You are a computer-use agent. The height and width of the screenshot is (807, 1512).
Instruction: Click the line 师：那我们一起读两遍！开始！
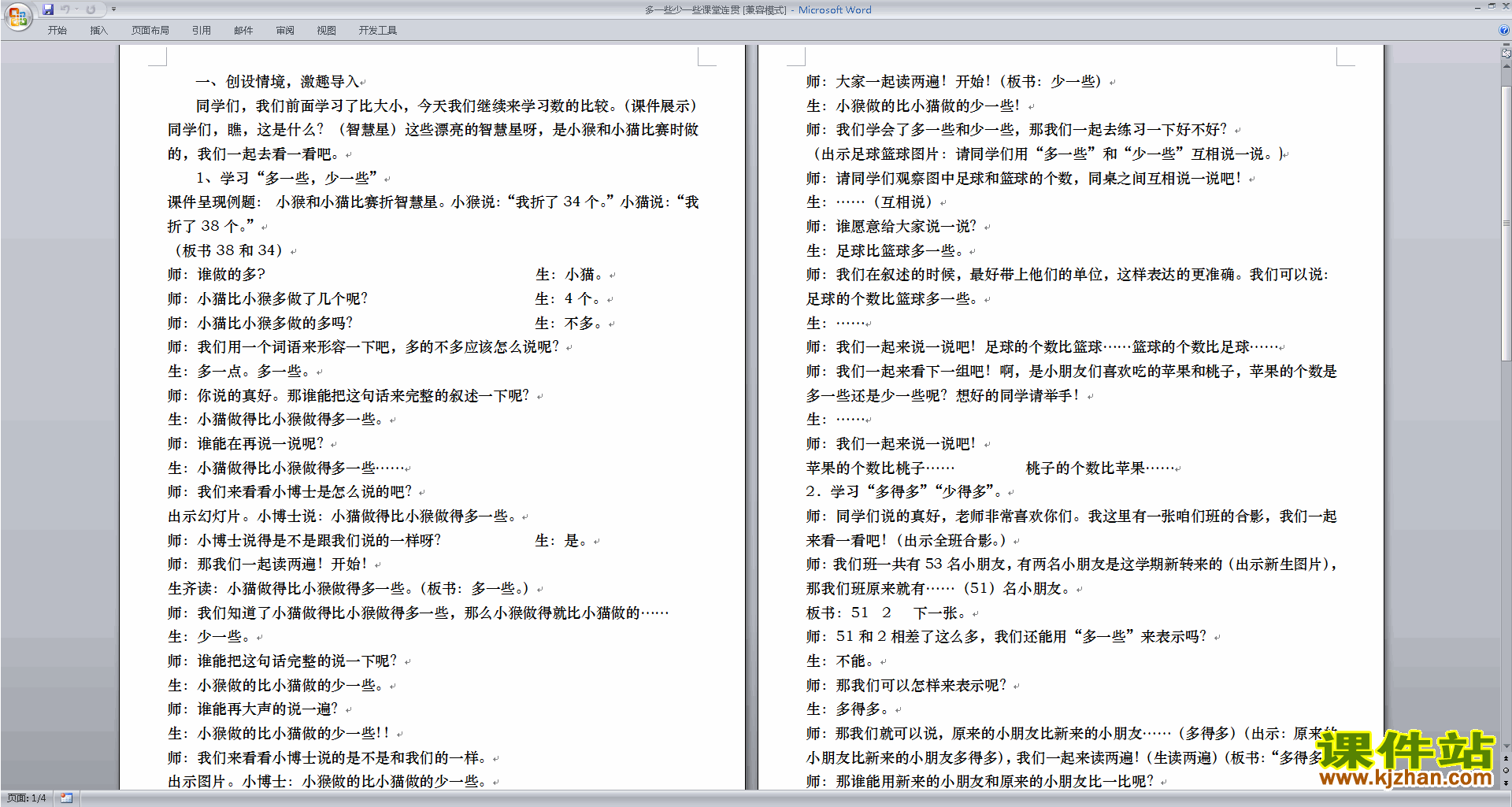point(269,565)
